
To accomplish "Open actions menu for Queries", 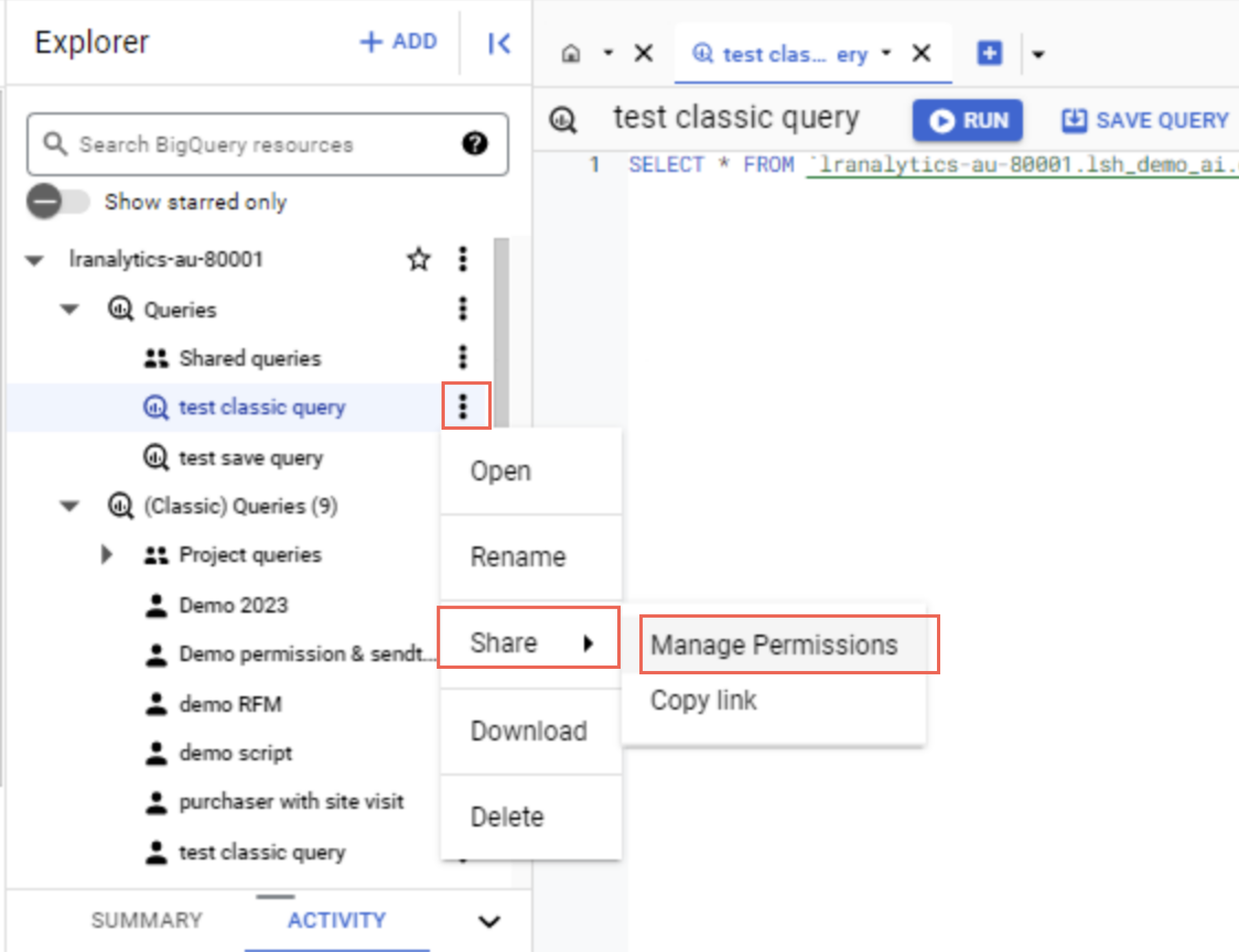I will 463,309.
